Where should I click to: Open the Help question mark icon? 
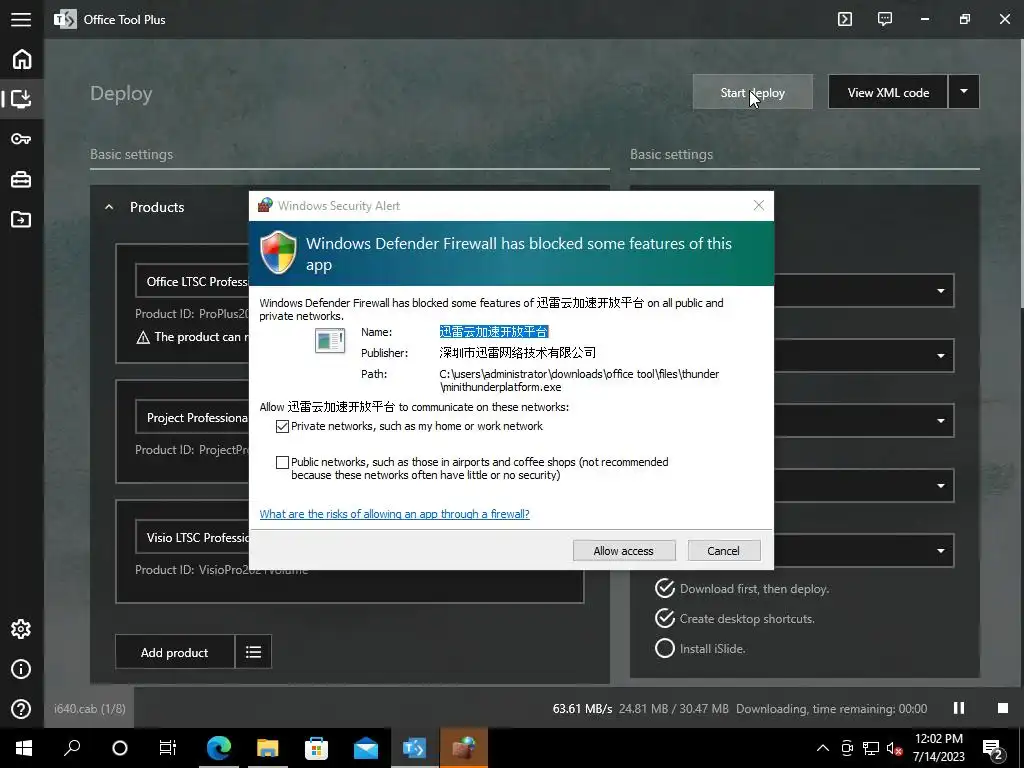tap(21, 709)
